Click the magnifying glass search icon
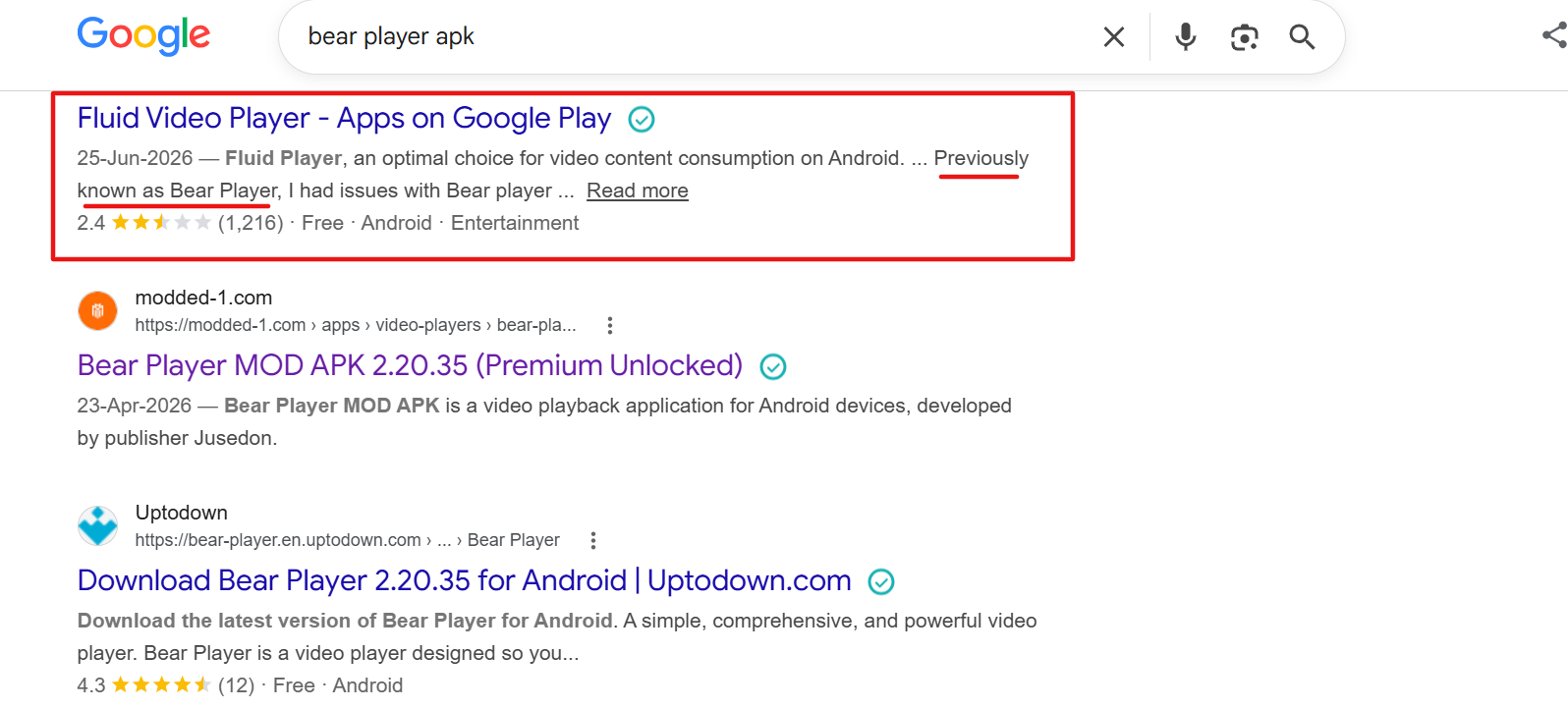The height and width of the screenshot is (709, 1568). tap(1302, 37)
